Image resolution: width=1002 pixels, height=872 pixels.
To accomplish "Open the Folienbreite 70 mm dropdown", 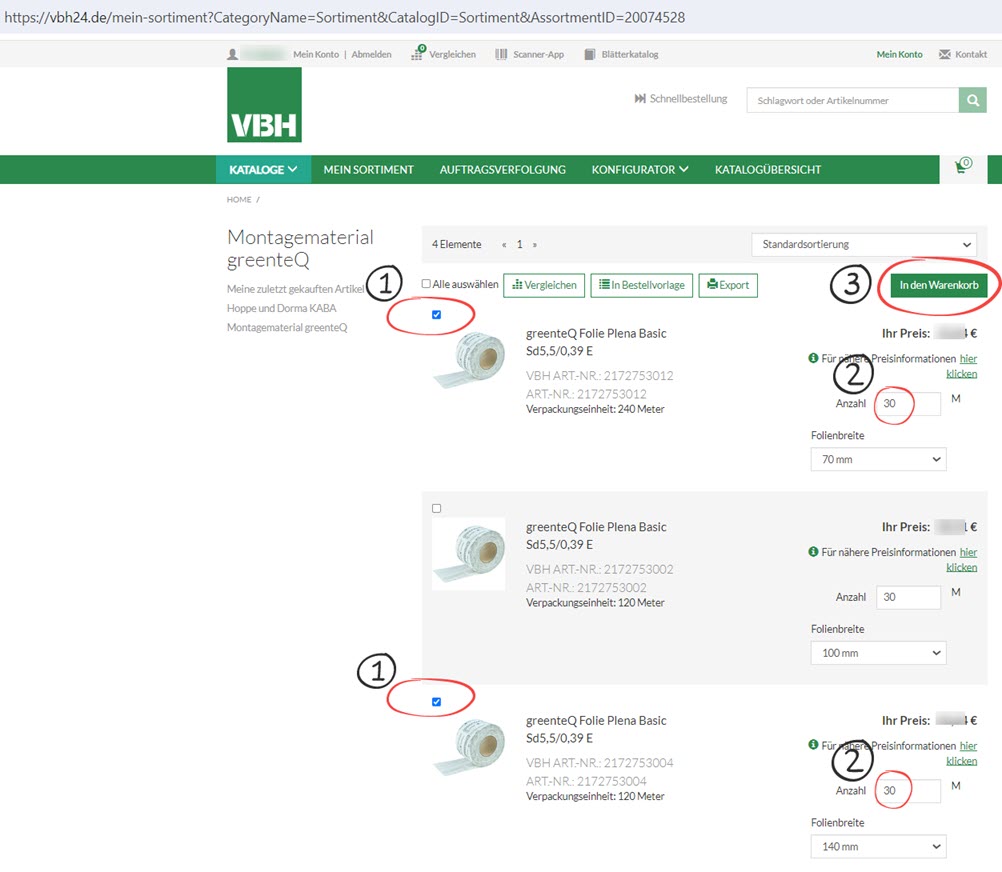I will (x=878, y=459).
